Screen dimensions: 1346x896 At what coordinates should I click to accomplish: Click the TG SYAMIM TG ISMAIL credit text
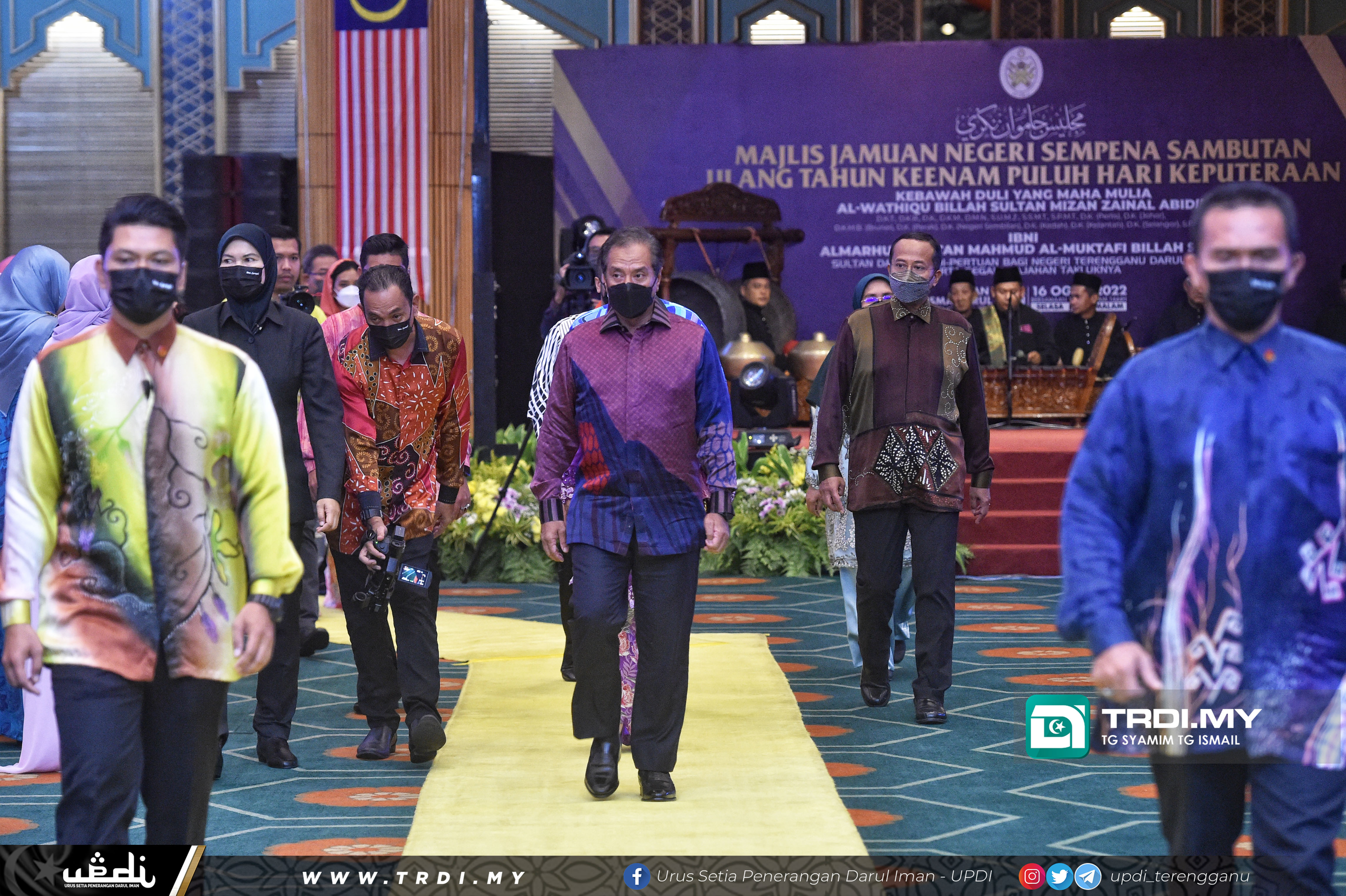coord(1170,740)
